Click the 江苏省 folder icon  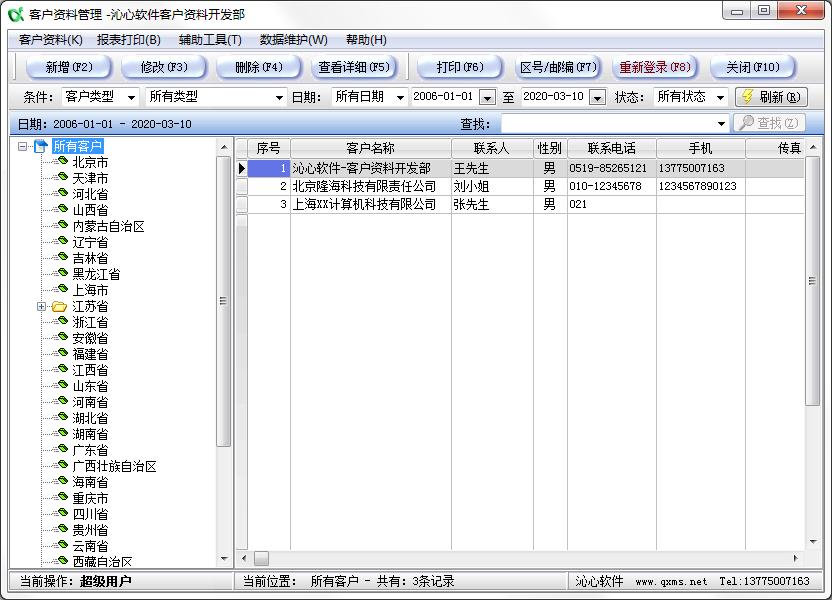click(x=60, y=306)
